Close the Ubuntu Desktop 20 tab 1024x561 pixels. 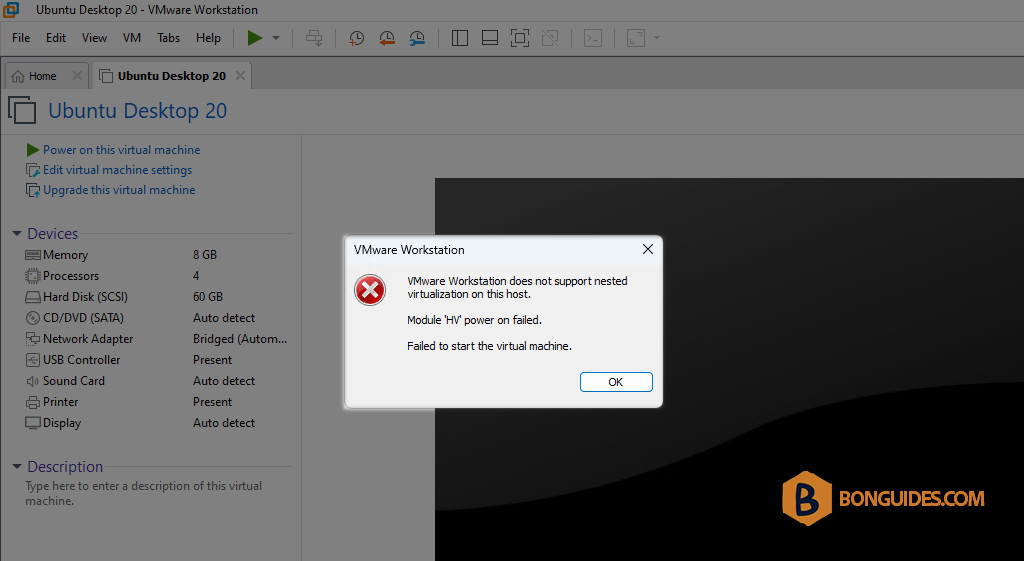click(240, 76)
